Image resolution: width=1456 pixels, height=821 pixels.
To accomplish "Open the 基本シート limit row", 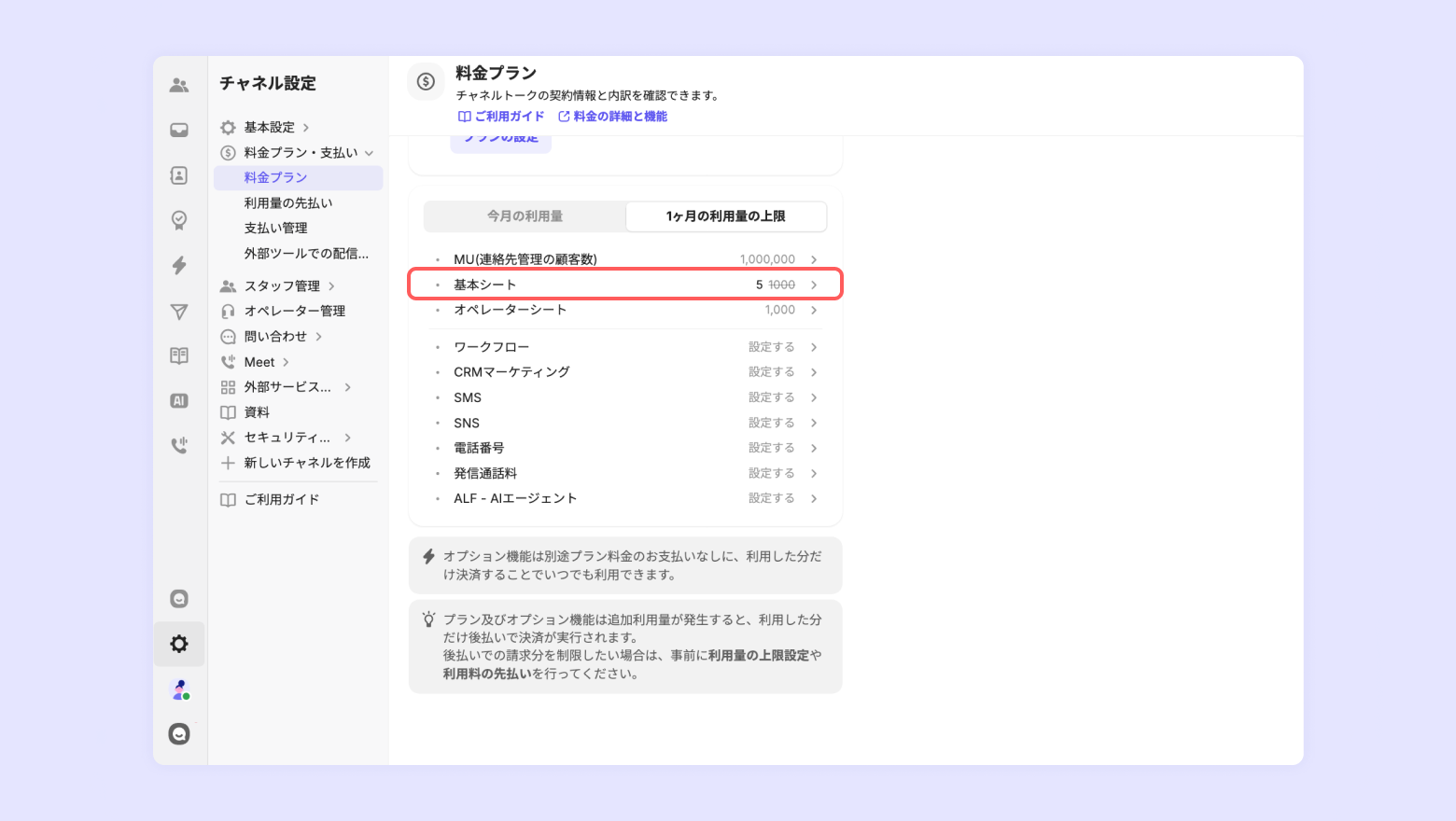I will pyautogui.click(x=625, y=285).
